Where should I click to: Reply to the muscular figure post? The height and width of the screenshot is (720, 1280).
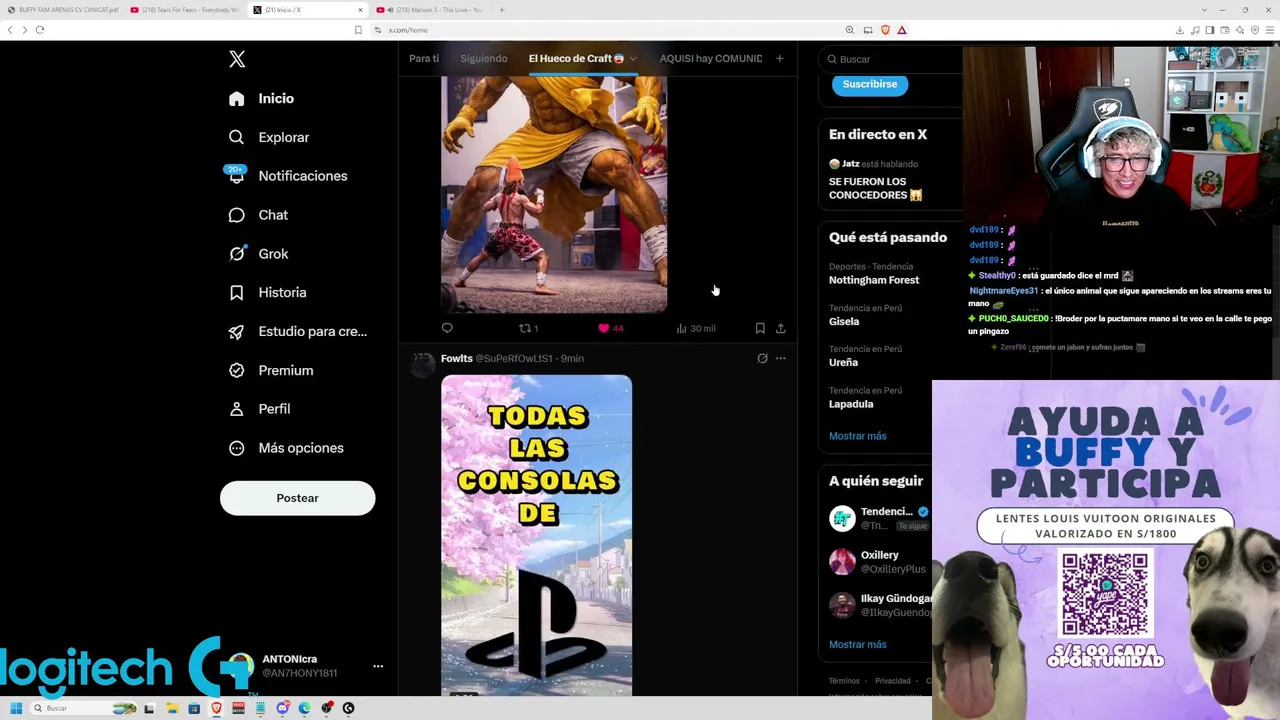(x=447, y=328)
